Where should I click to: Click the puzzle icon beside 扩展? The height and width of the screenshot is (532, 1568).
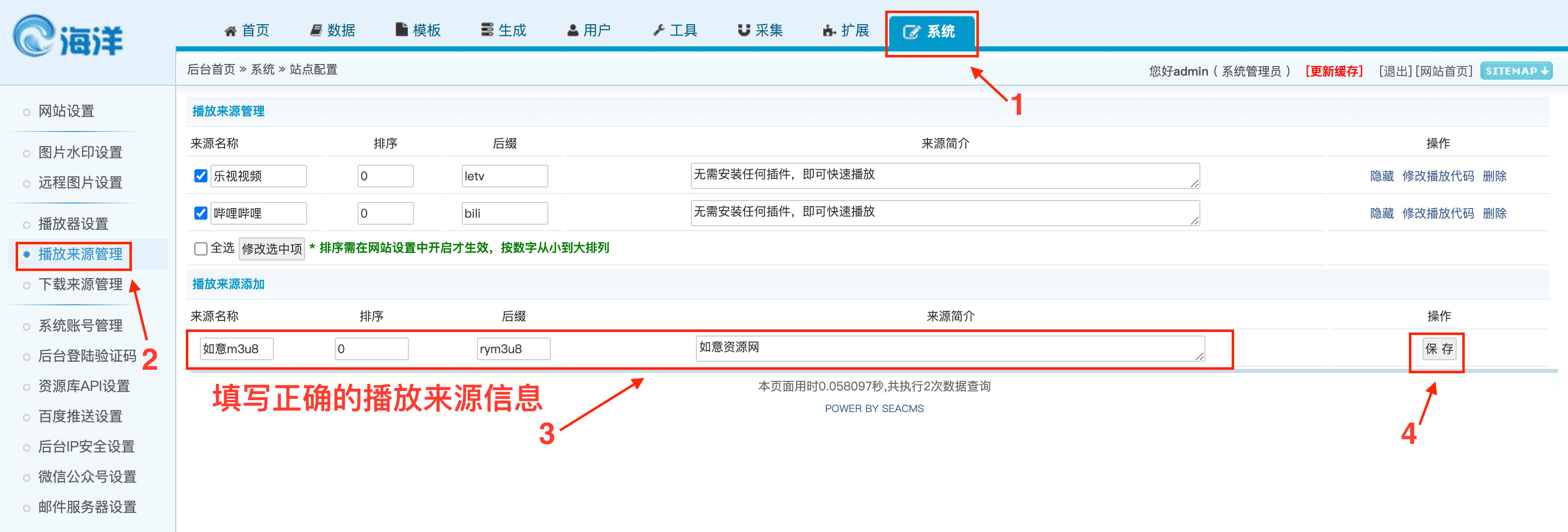coord(829,31)
